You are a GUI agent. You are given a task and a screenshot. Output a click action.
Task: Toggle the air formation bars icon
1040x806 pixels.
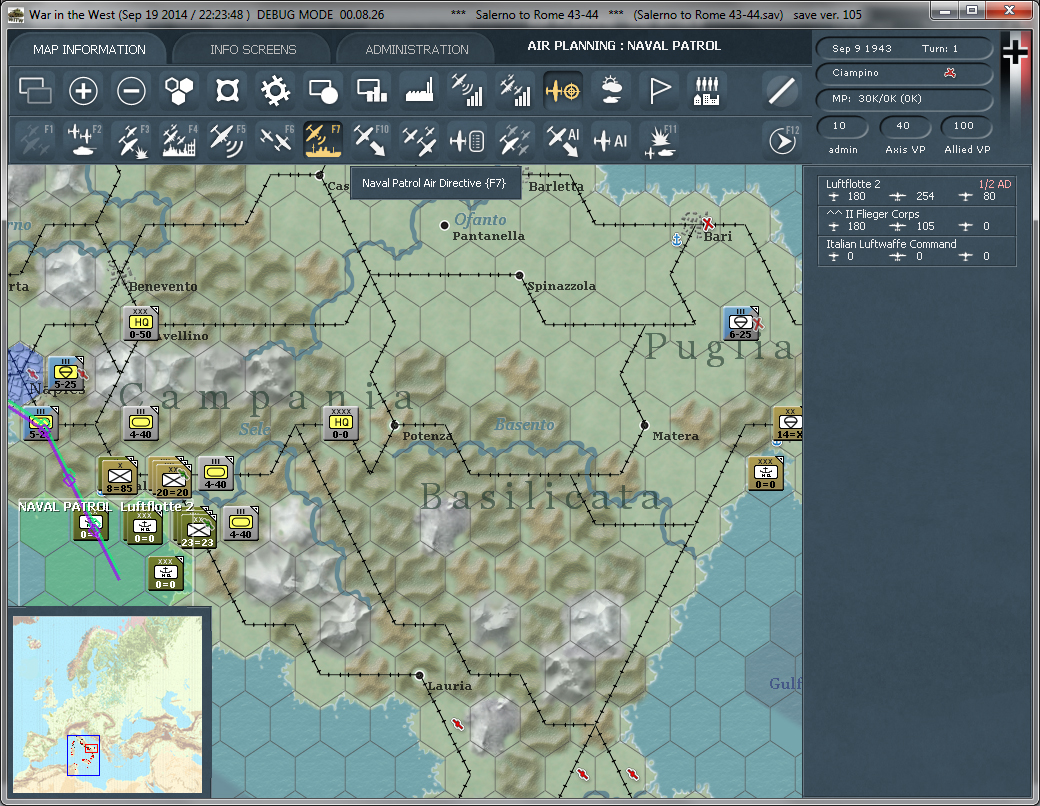515,91
